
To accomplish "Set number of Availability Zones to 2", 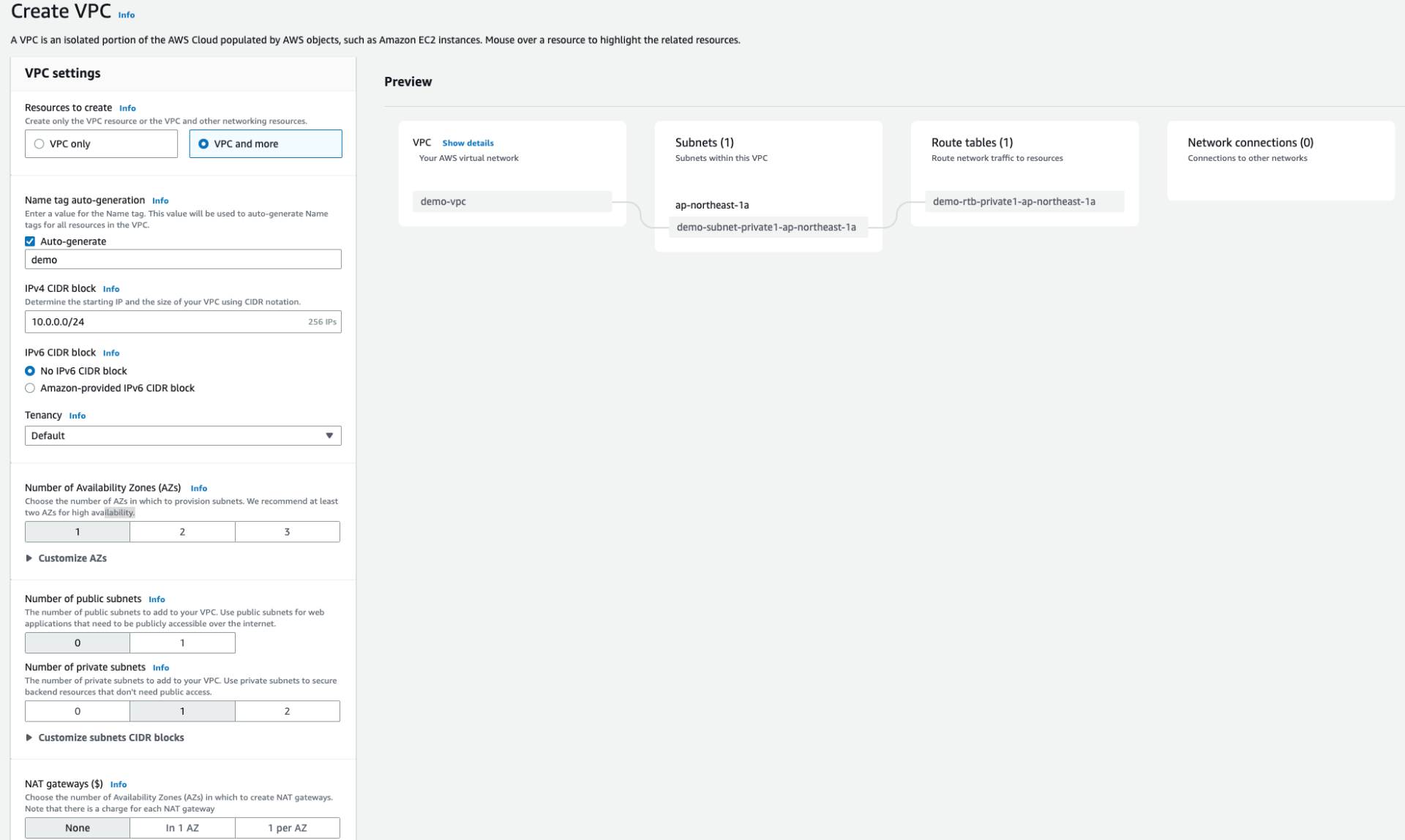I will pyautogui.click(x=182, y=532).
